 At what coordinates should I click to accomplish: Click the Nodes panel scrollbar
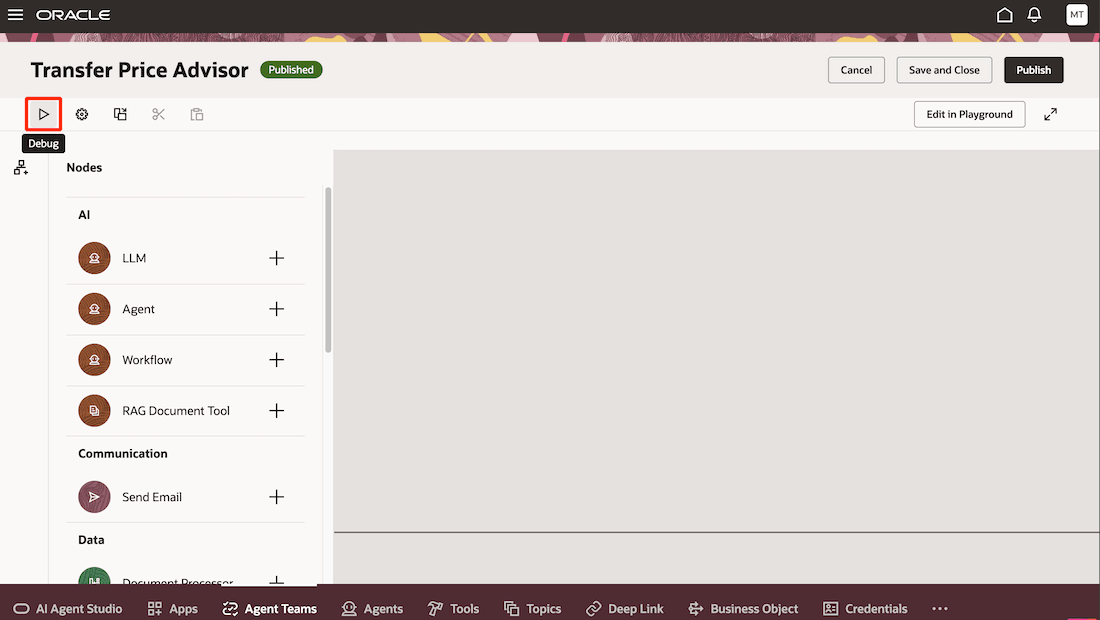328,270
